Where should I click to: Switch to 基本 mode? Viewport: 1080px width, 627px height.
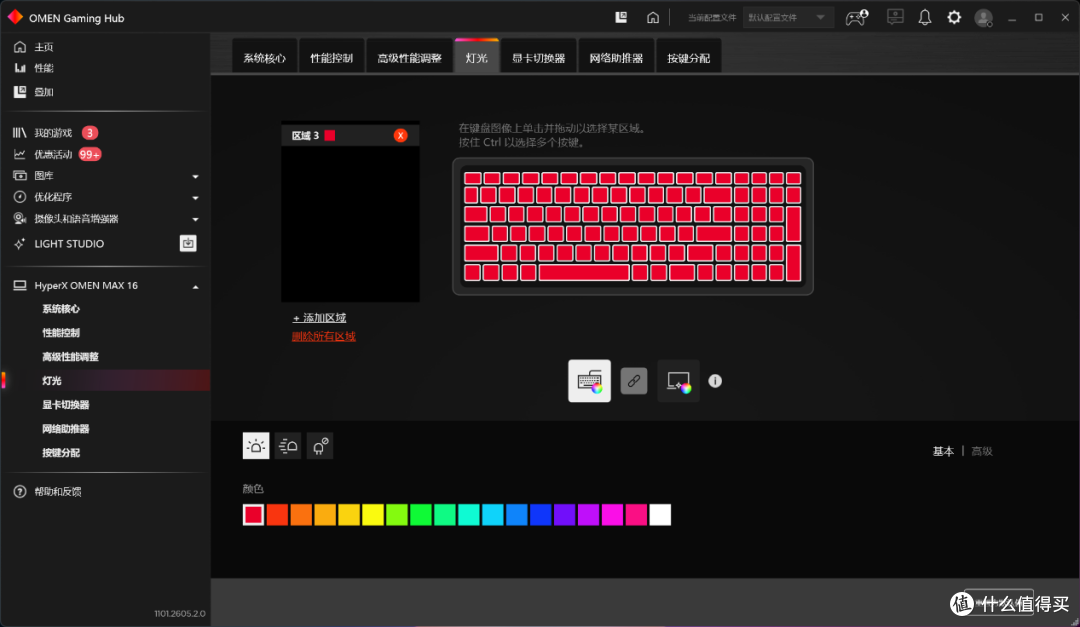click(x=943, y=451)
